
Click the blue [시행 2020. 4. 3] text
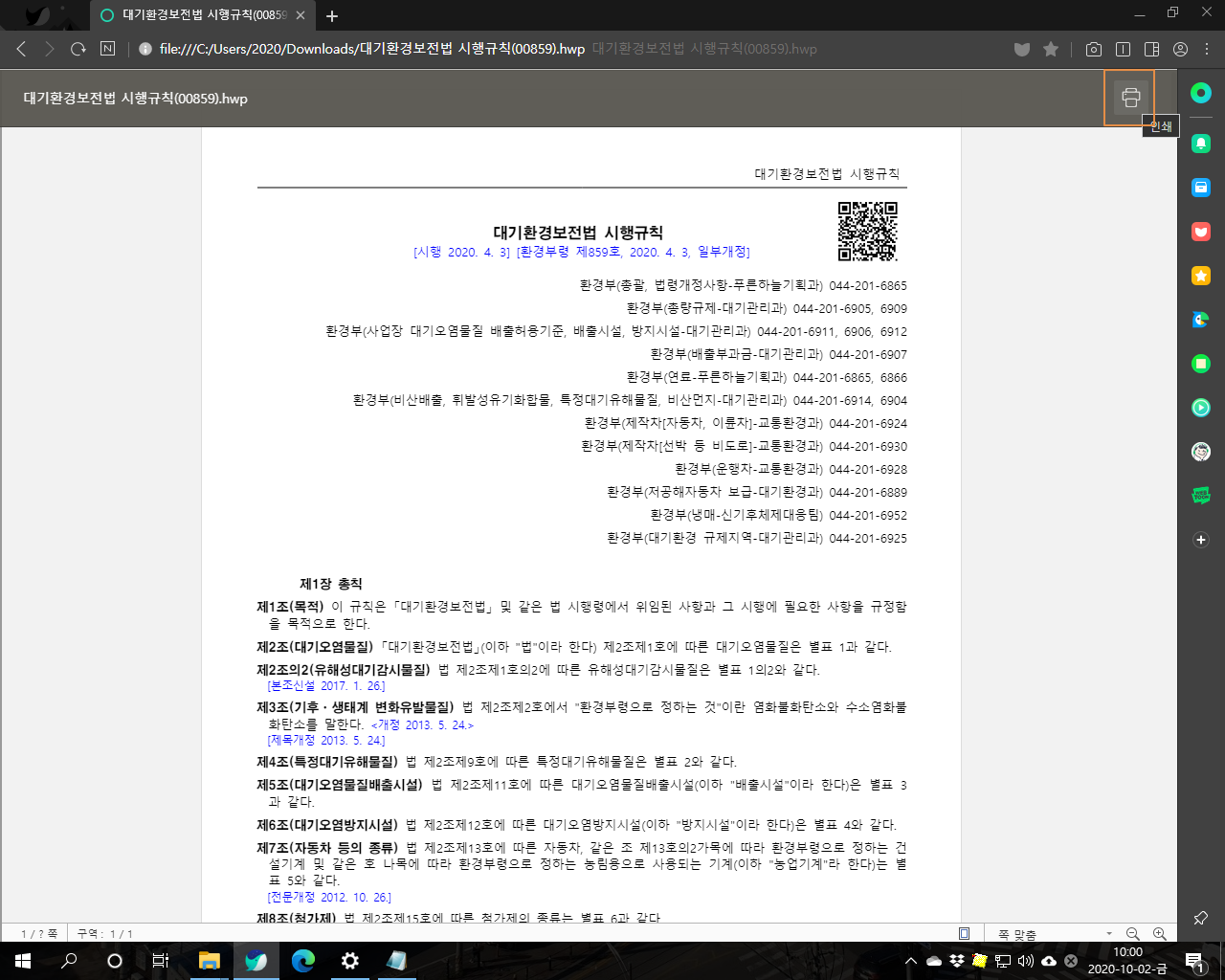461,252
